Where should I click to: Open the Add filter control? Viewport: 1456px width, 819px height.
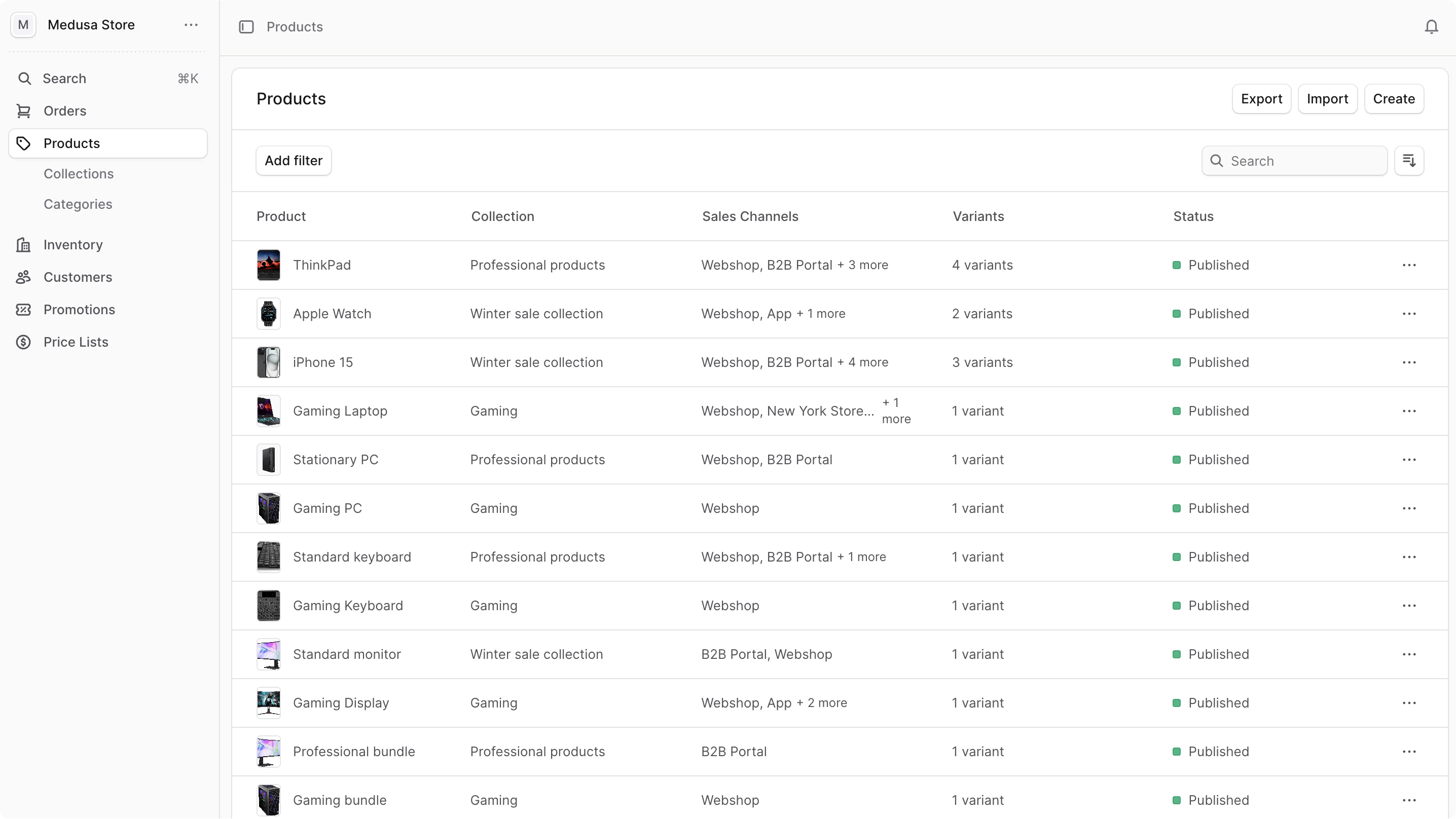point(294,161)
